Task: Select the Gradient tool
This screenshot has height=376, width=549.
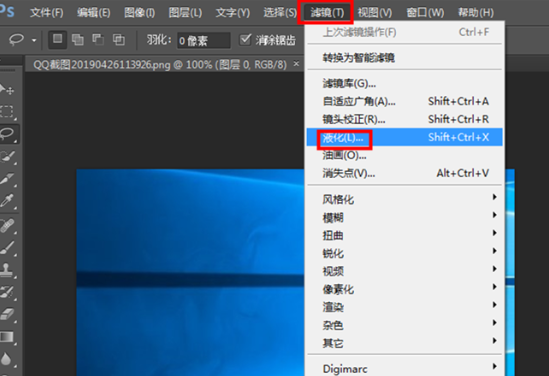Action: (x=7, y=336)
